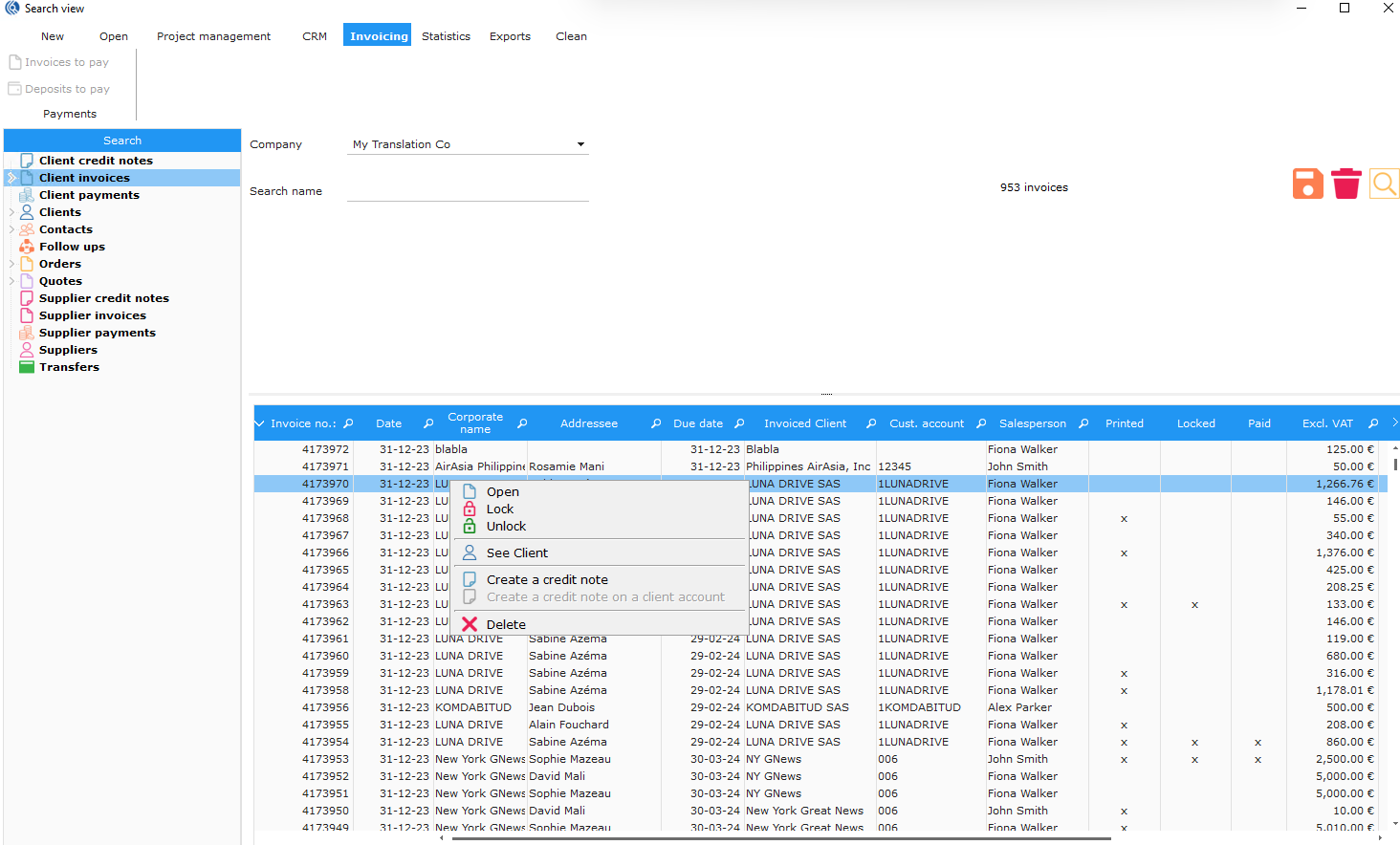The height and width of the screenshot is (845, 1400).
Task: Toggle Printed mark for invoice 4173968
Action: click(x=1124, y=519)
